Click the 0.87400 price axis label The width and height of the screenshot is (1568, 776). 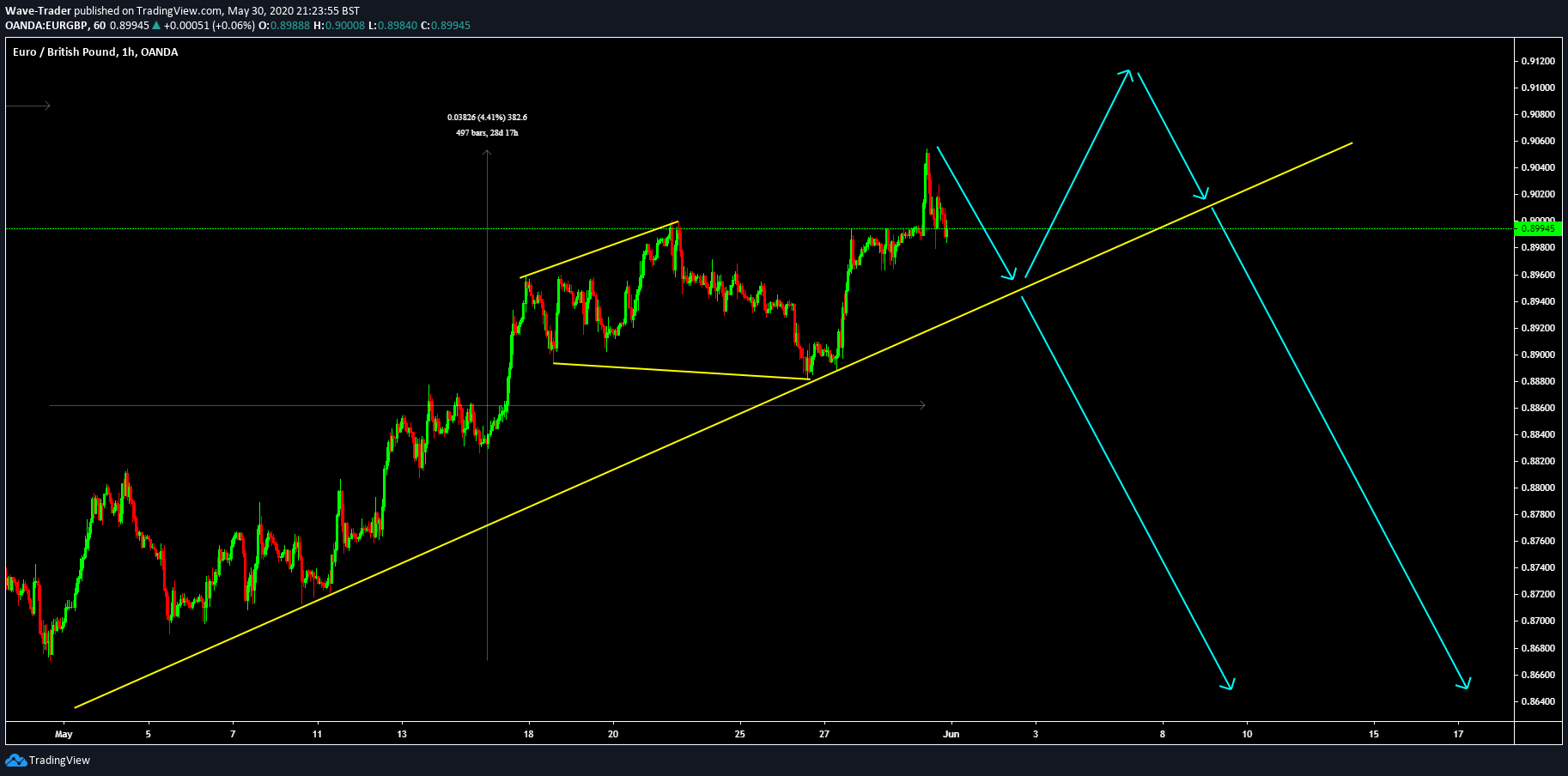[1537, 567]
